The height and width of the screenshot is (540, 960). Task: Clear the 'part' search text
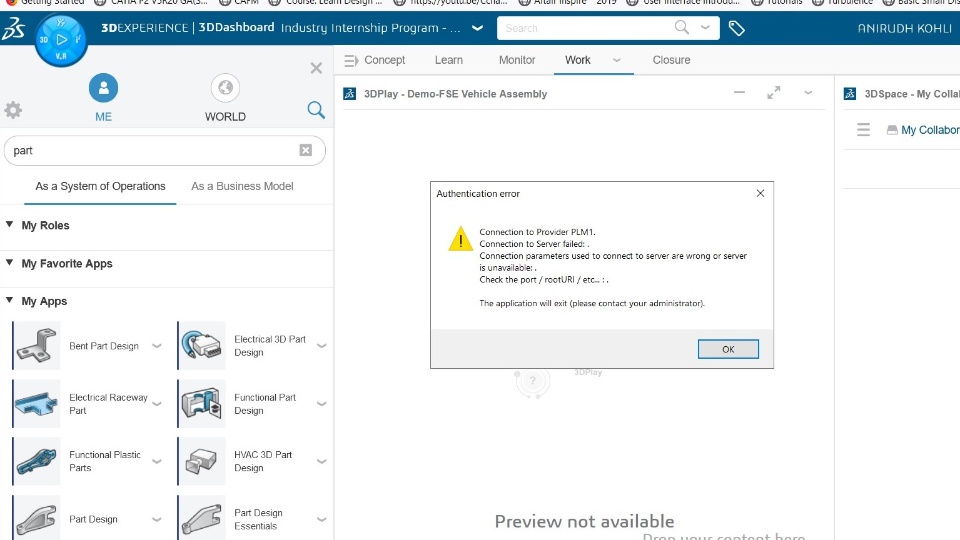point(306,150)
